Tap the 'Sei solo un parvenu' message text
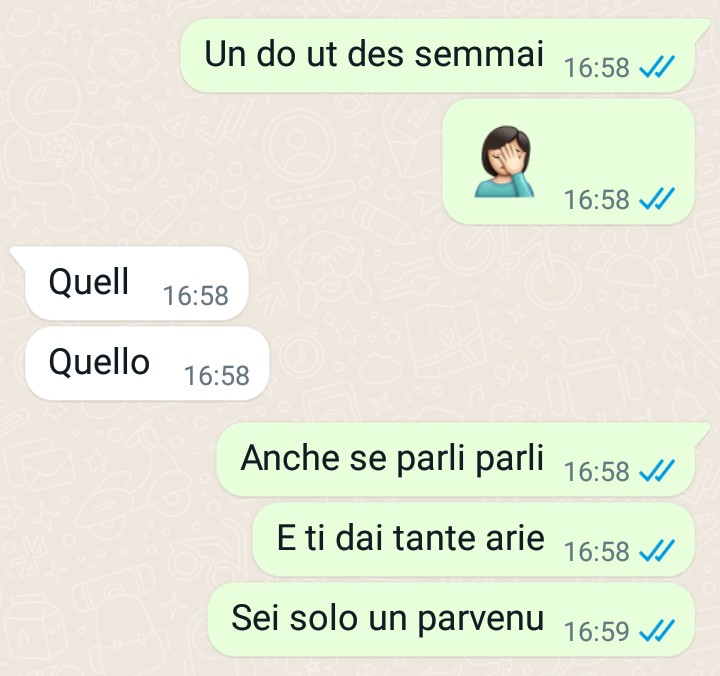Image resolution: width=720 pixels, height=676 pixels. click(x=388, y=618)
